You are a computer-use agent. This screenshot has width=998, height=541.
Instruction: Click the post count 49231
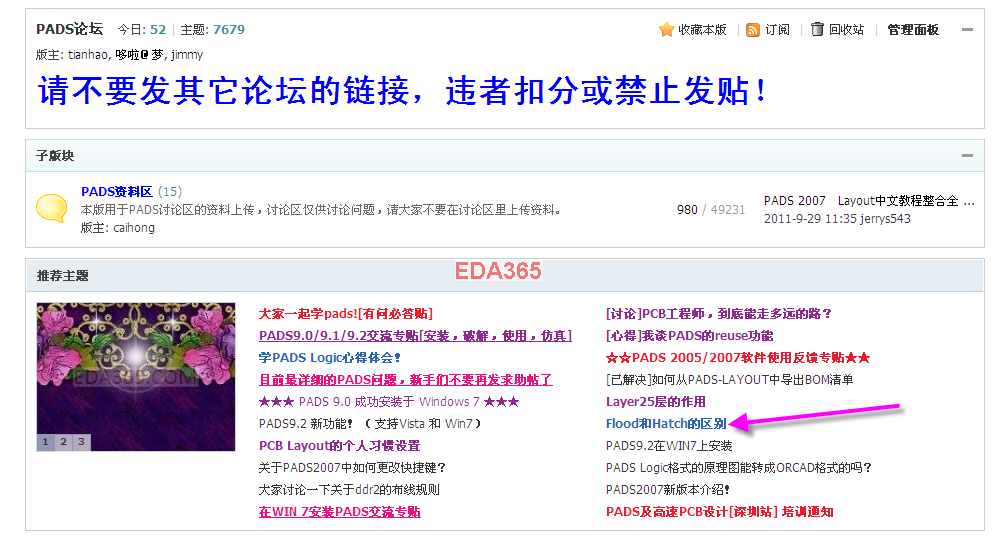click(x=727, y=210)
